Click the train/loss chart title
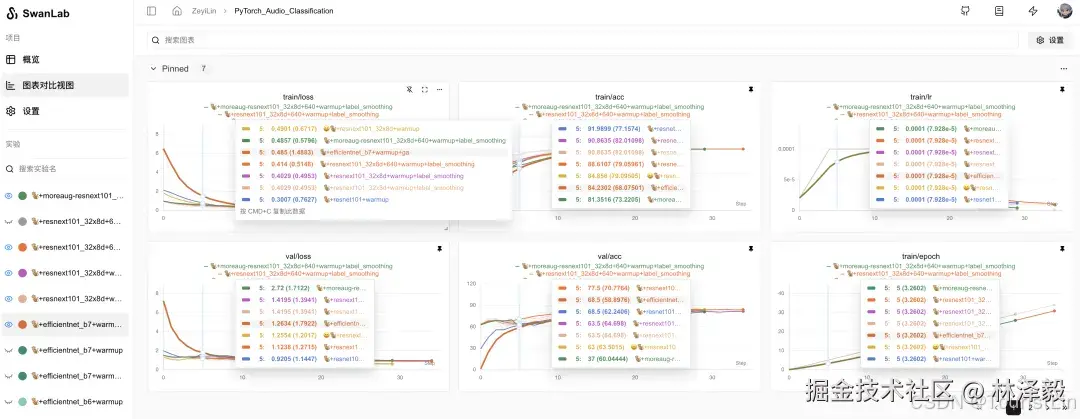Screen dimensions: 1080x419 coord(298,97)
